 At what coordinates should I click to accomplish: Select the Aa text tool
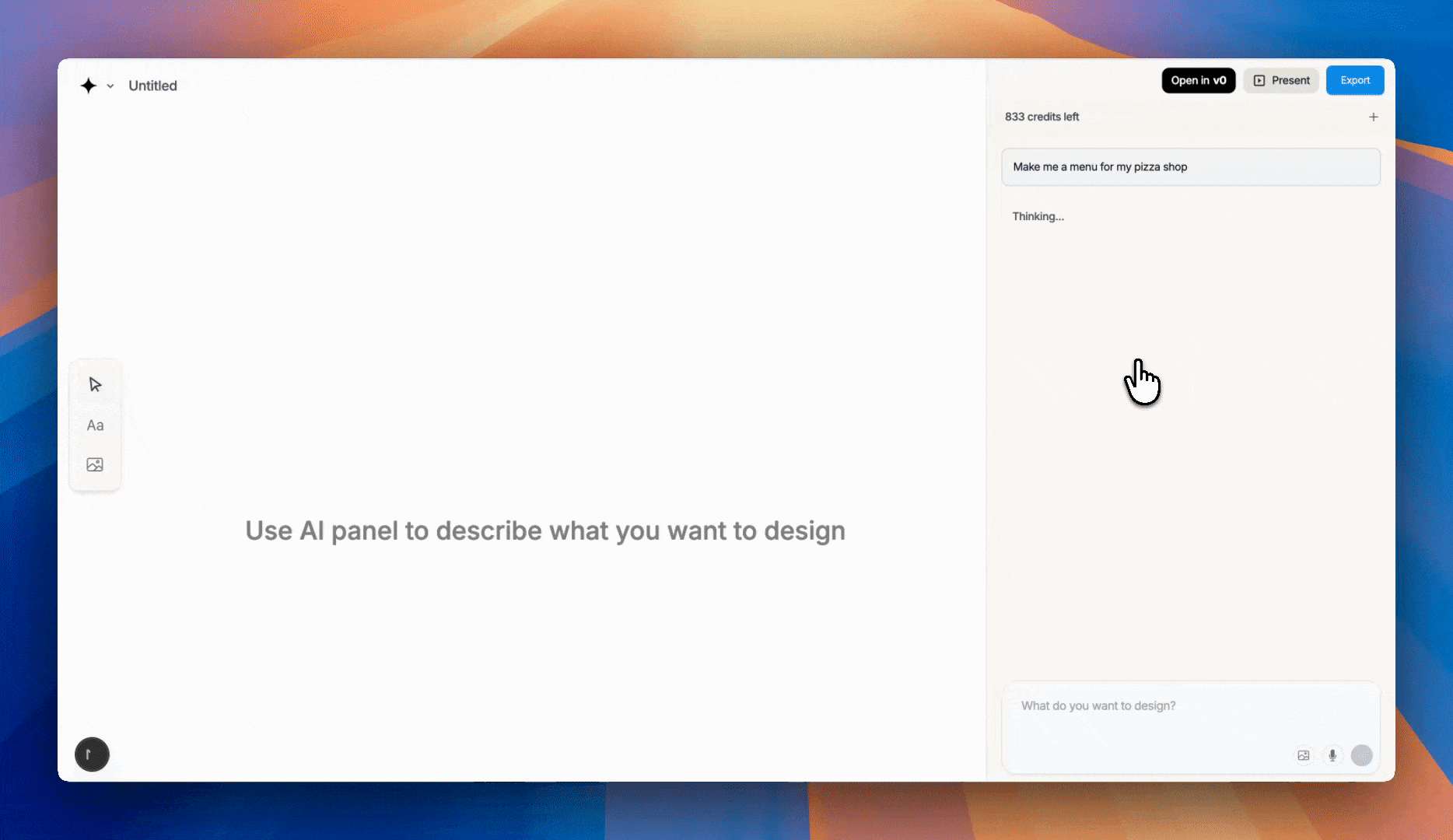[x=95, y=425]
